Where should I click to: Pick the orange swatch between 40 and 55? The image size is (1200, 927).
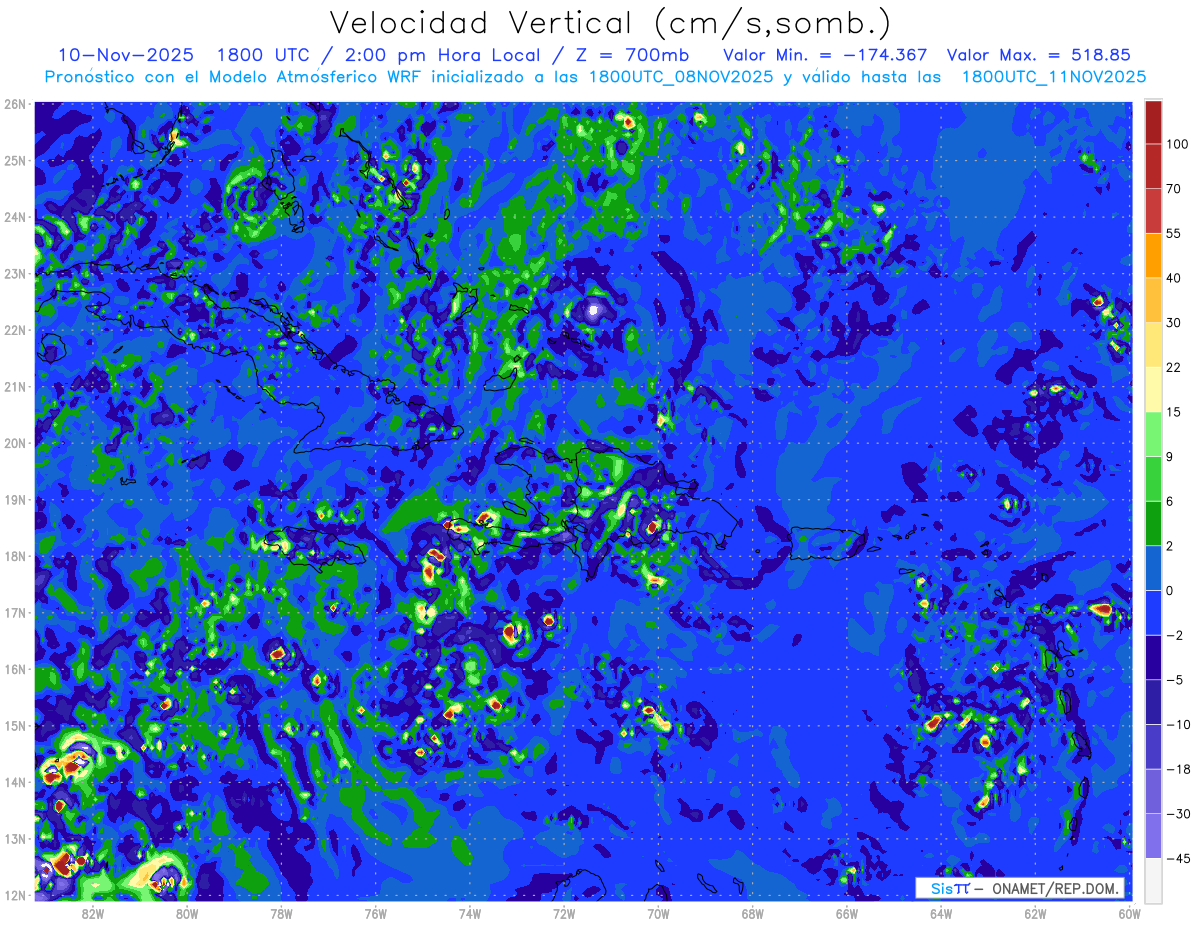coord(1153,255)
